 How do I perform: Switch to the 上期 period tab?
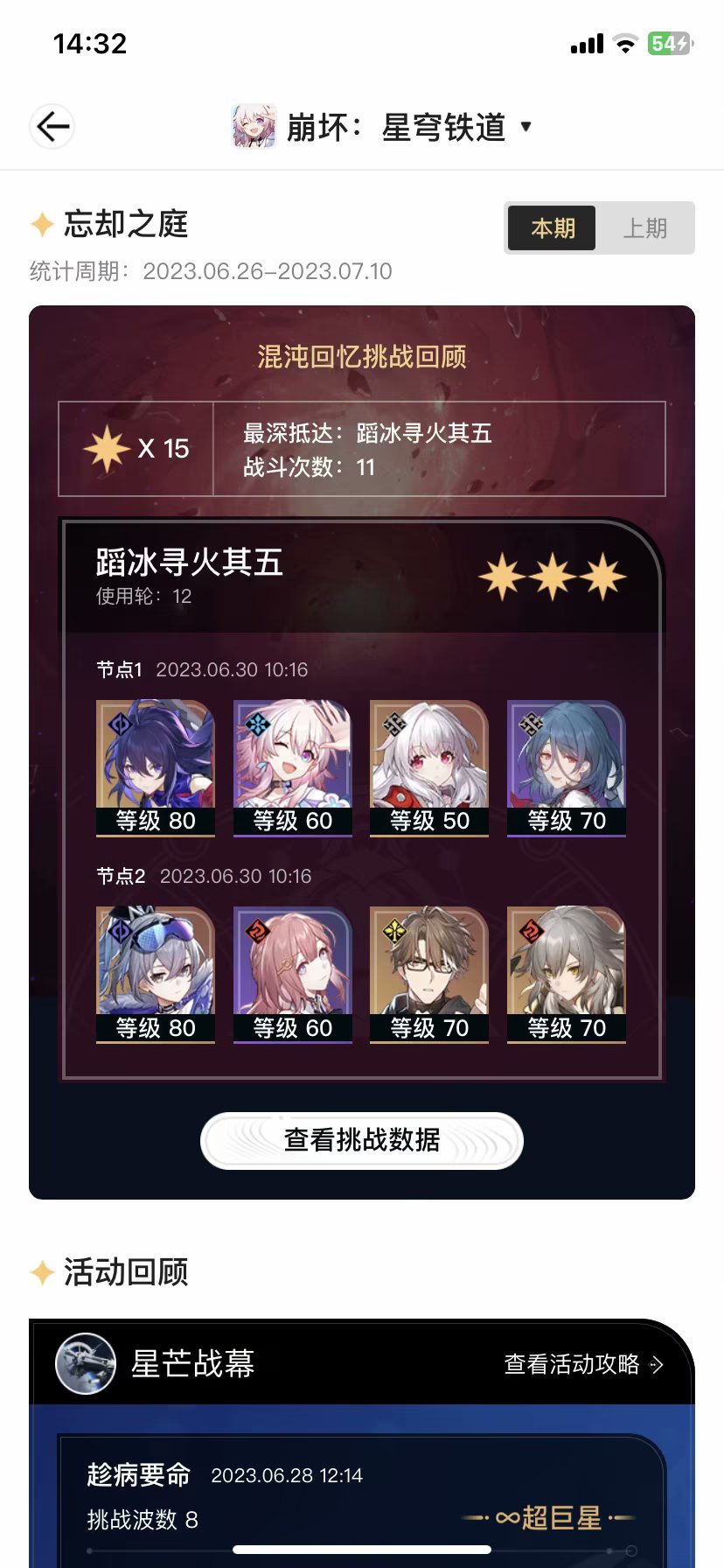645,228
